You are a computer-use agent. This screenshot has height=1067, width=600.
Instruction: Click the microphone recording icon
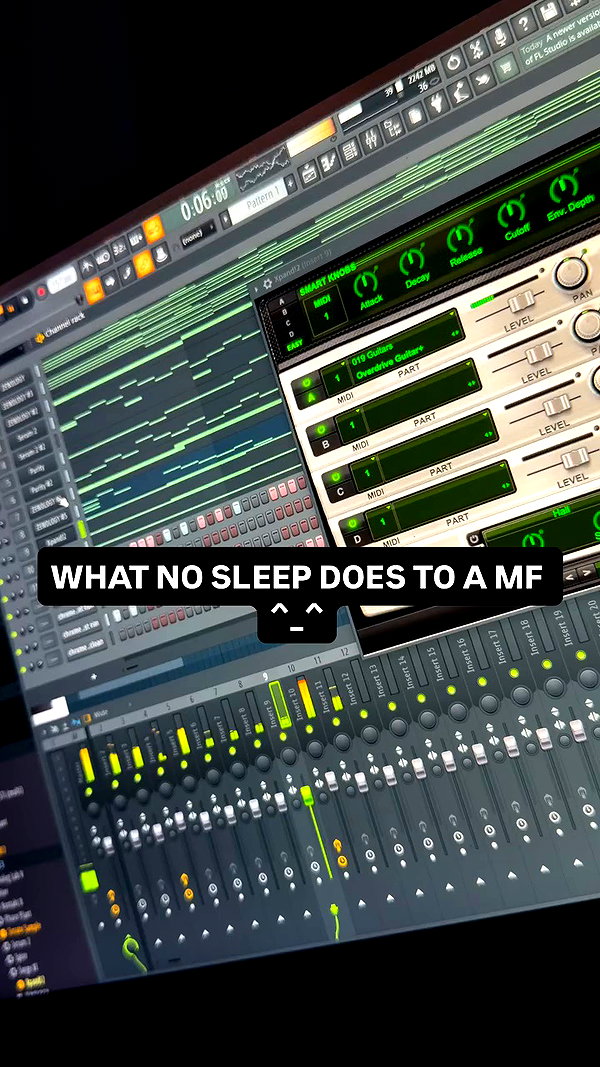(x=499, y=35)
